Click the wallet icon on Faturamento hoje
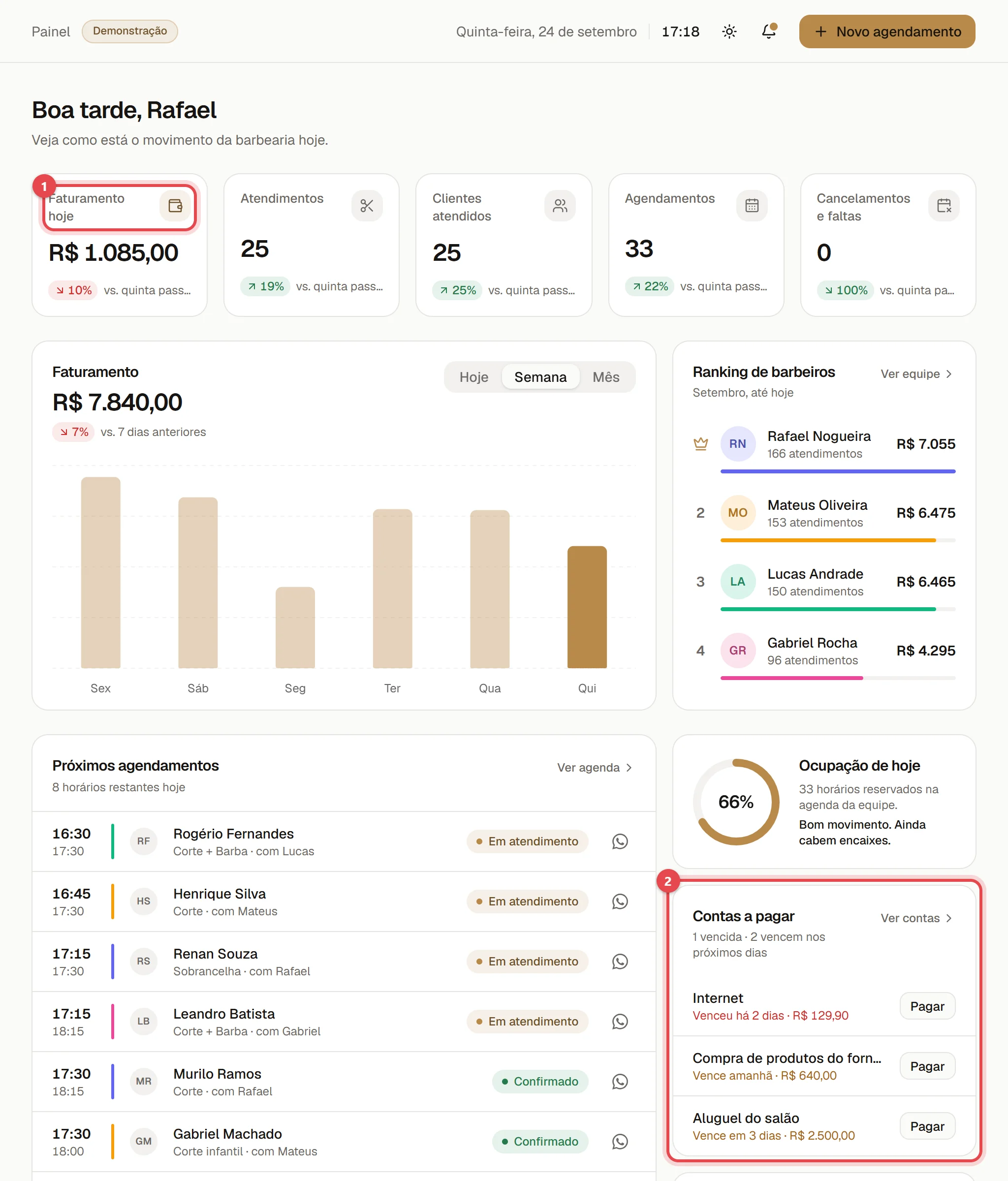 click(175, 206)
